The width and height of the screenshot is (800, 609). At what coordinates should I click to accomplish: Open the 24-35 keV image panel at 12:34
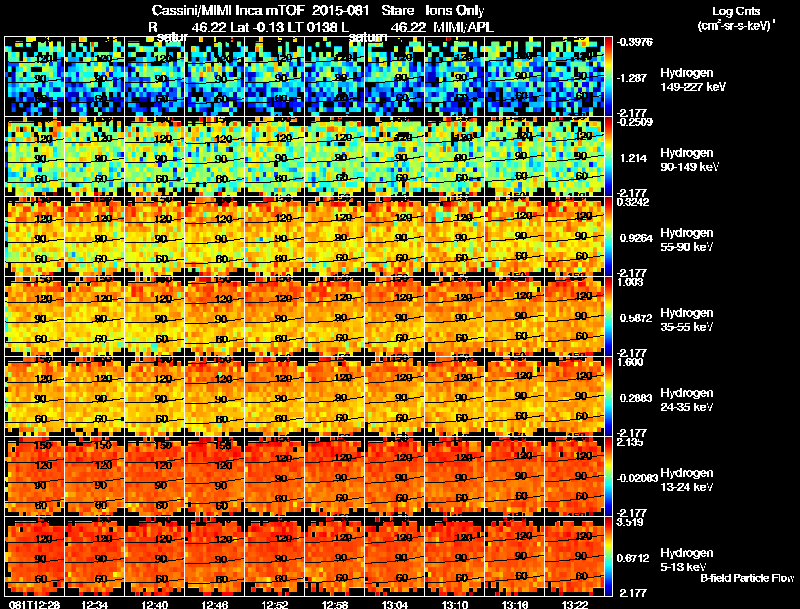tap(94, 397)
